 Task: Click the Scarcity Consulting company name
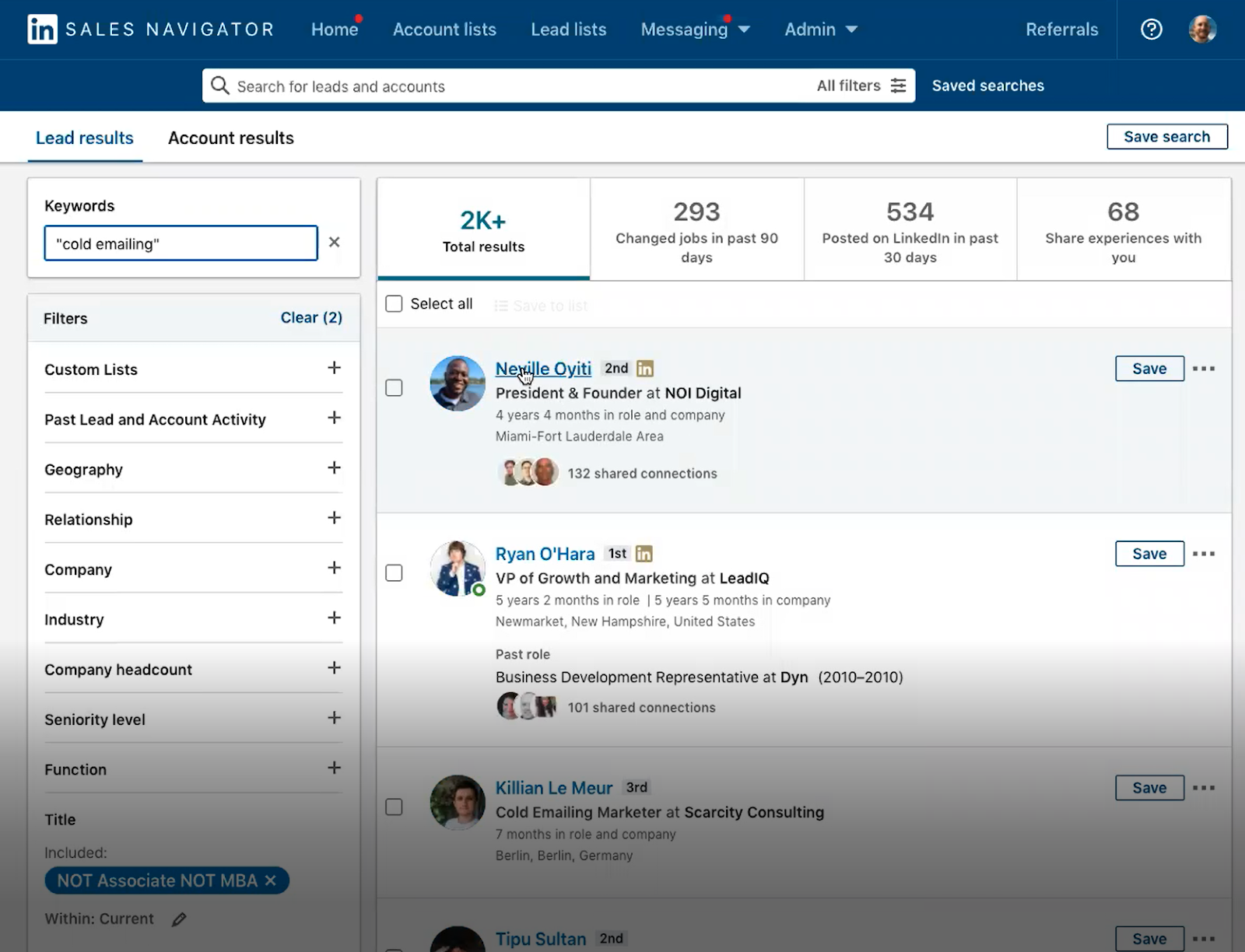[754, 812]
